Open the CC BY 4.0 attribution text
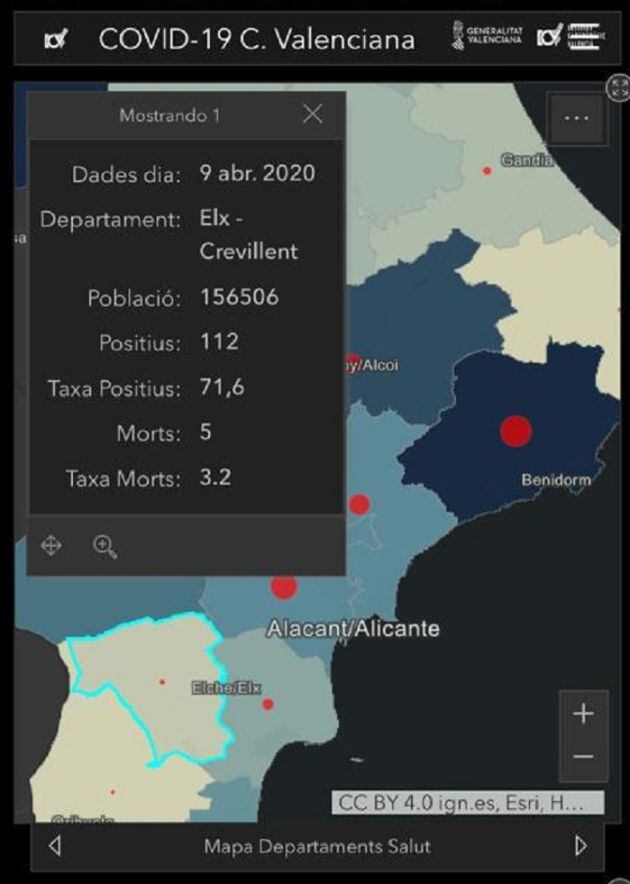 tap(468, 802)
